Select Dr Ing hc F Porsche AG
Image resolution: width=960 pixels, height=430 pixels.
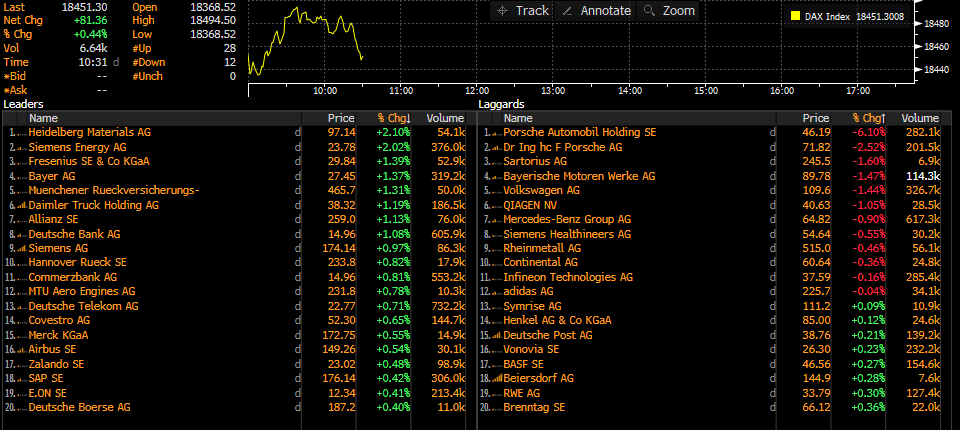pyautogui.click(x=563, y=147)
